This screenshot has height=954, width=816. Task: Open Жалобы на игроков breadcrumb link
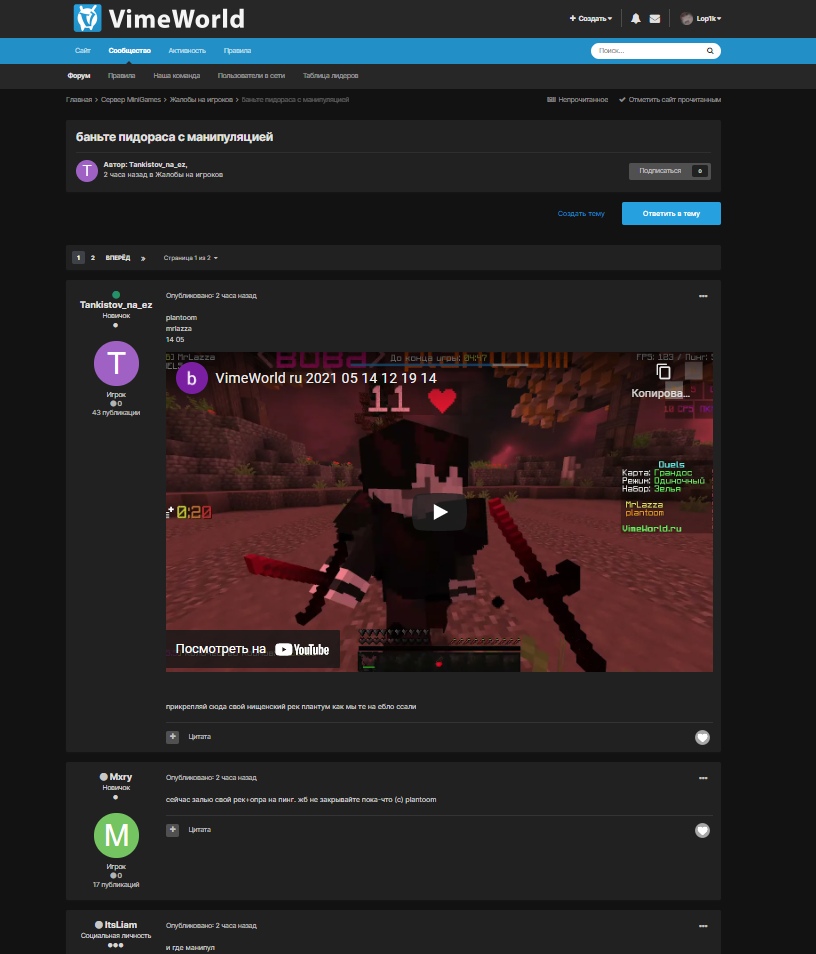[x=201, y=100]
